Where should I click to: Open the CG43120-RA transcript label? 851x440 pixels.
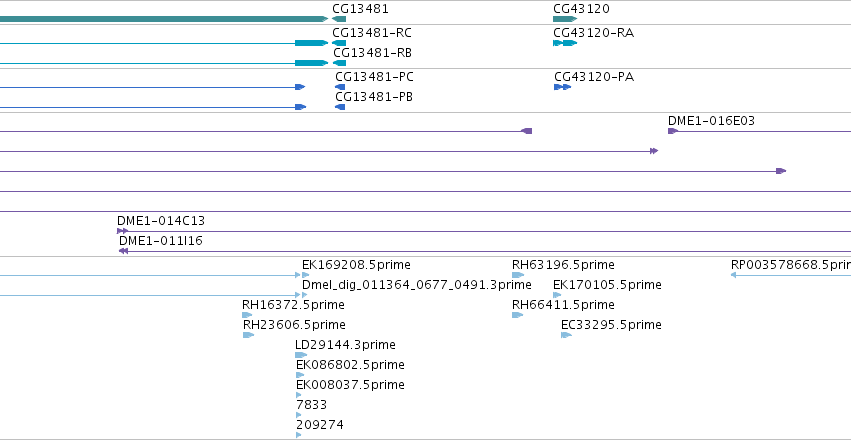(x=594, y=33)
